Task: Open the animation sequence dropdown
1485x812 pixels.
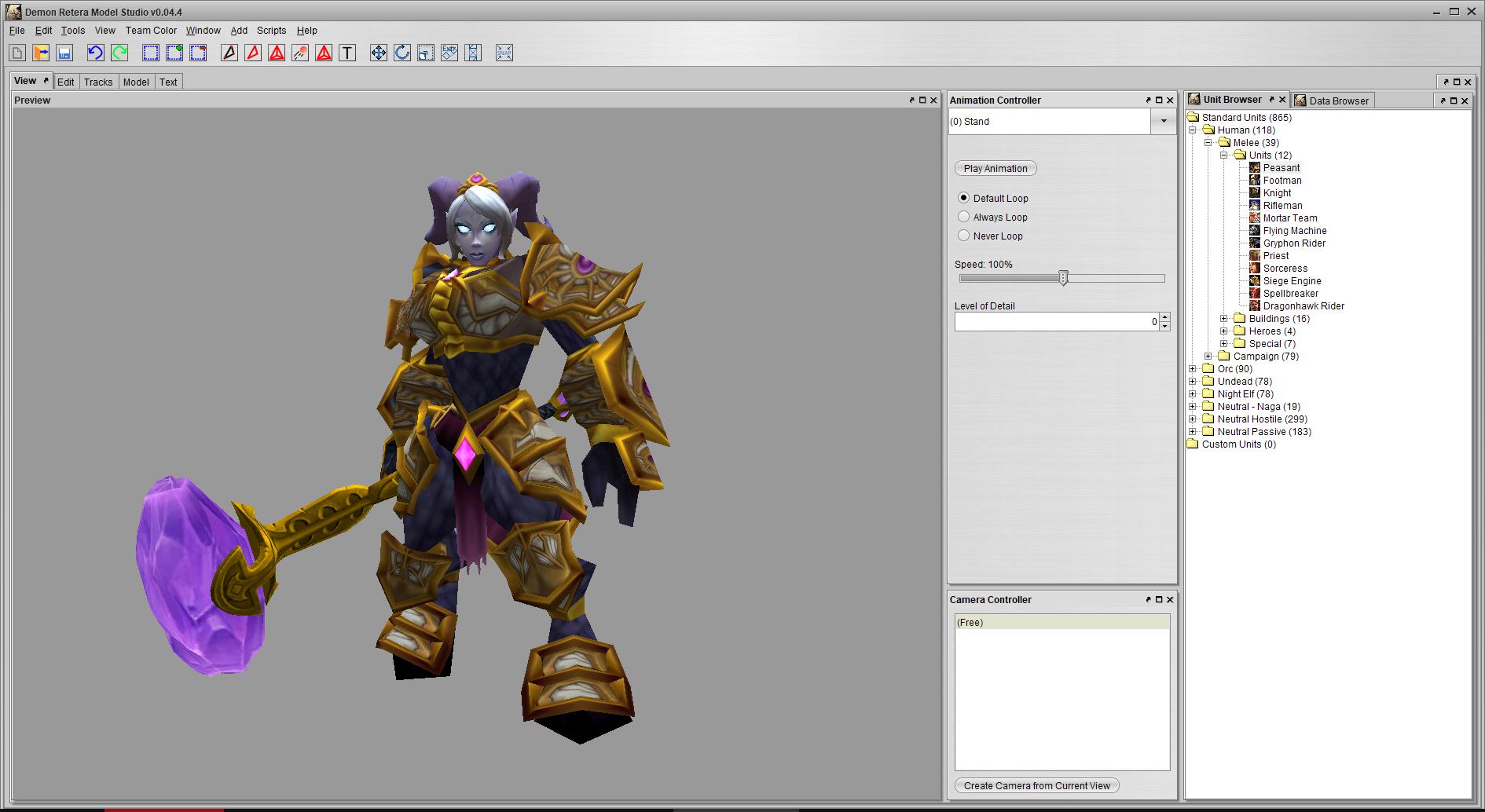Action: (x=1164, y=121)
